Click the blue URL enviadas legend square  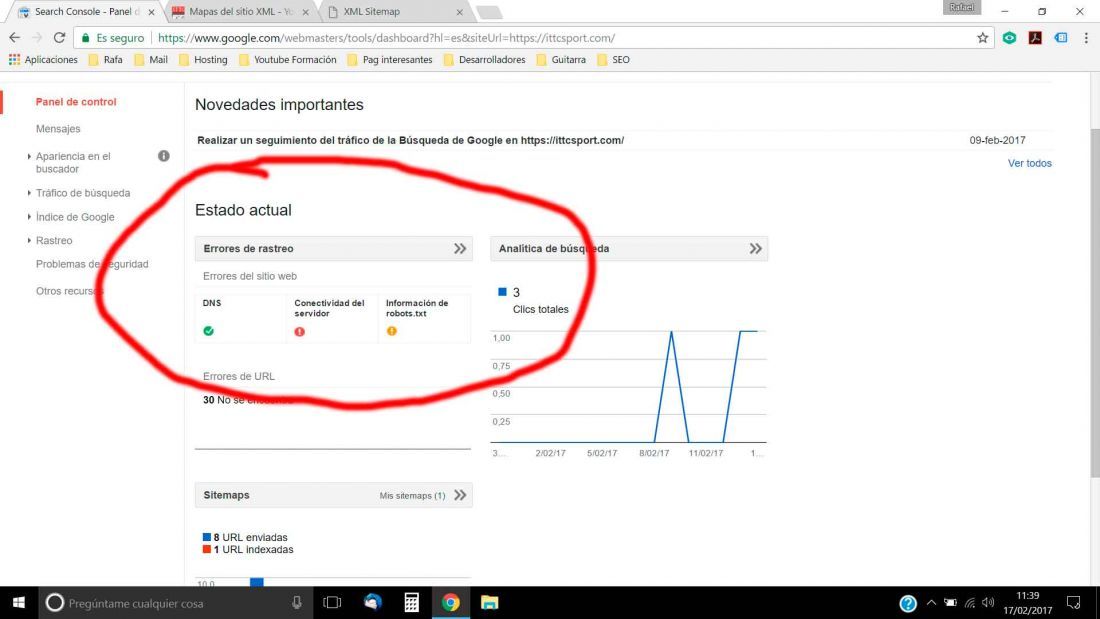coord(206,537)
